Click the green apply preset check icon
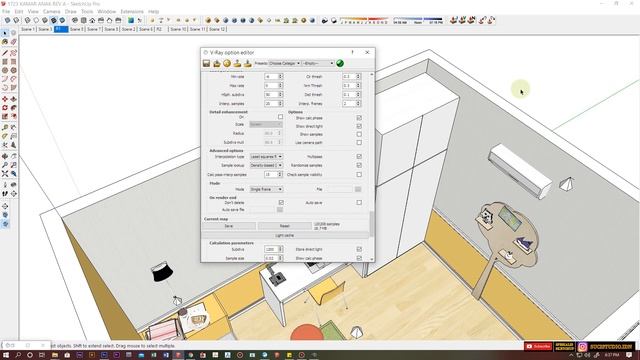The height and width of the screenshot is (360, 640). [x=340, y=63]
